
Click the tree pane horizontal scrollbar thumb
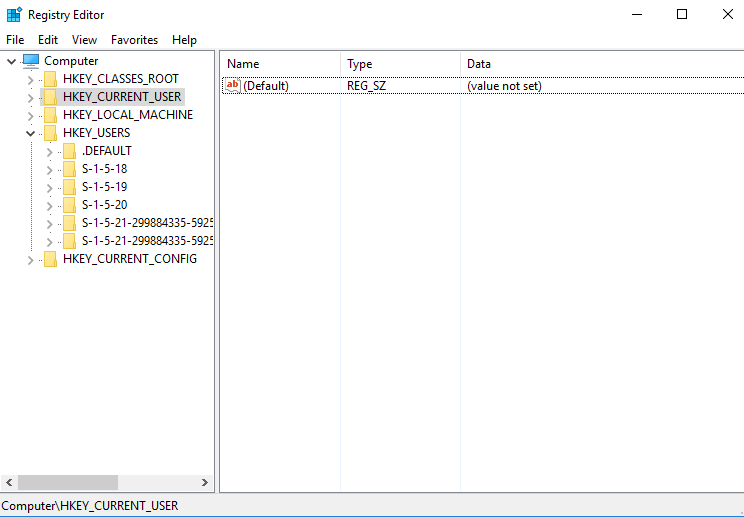[x=67, y=482]
